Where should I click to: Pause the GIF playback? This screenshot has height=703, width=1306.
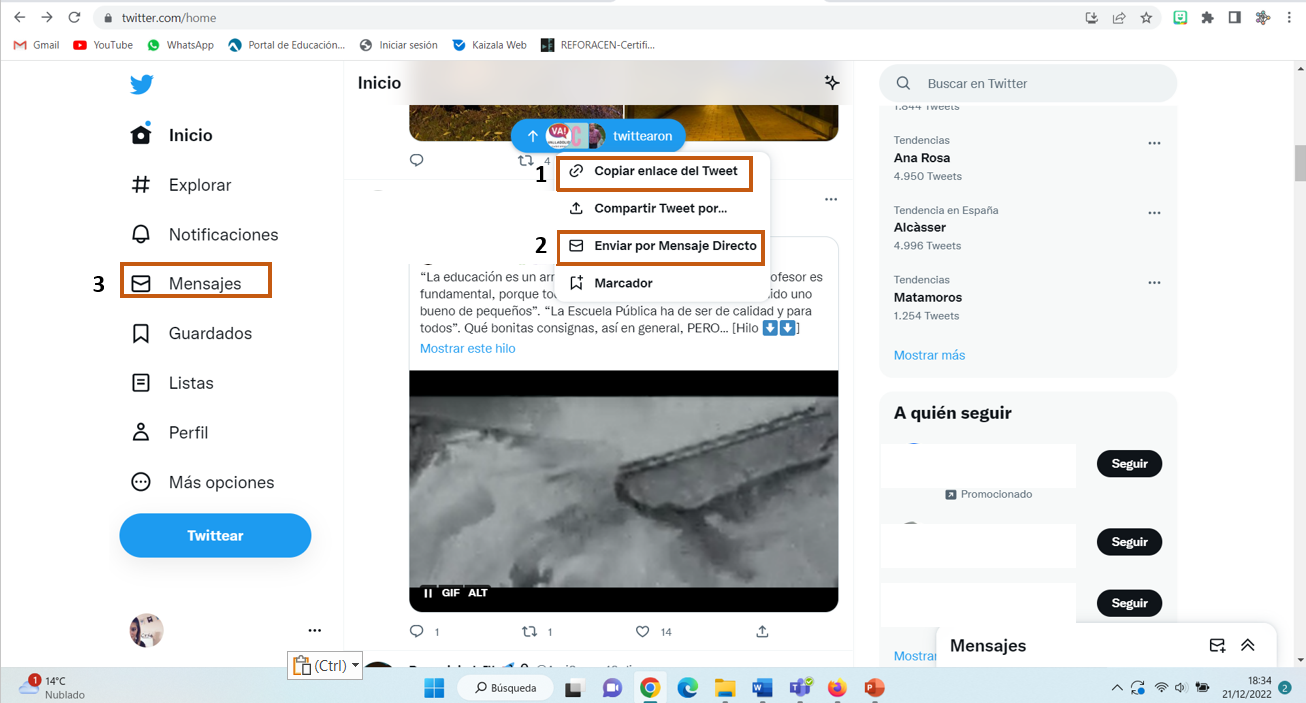(x=428, y=593)
